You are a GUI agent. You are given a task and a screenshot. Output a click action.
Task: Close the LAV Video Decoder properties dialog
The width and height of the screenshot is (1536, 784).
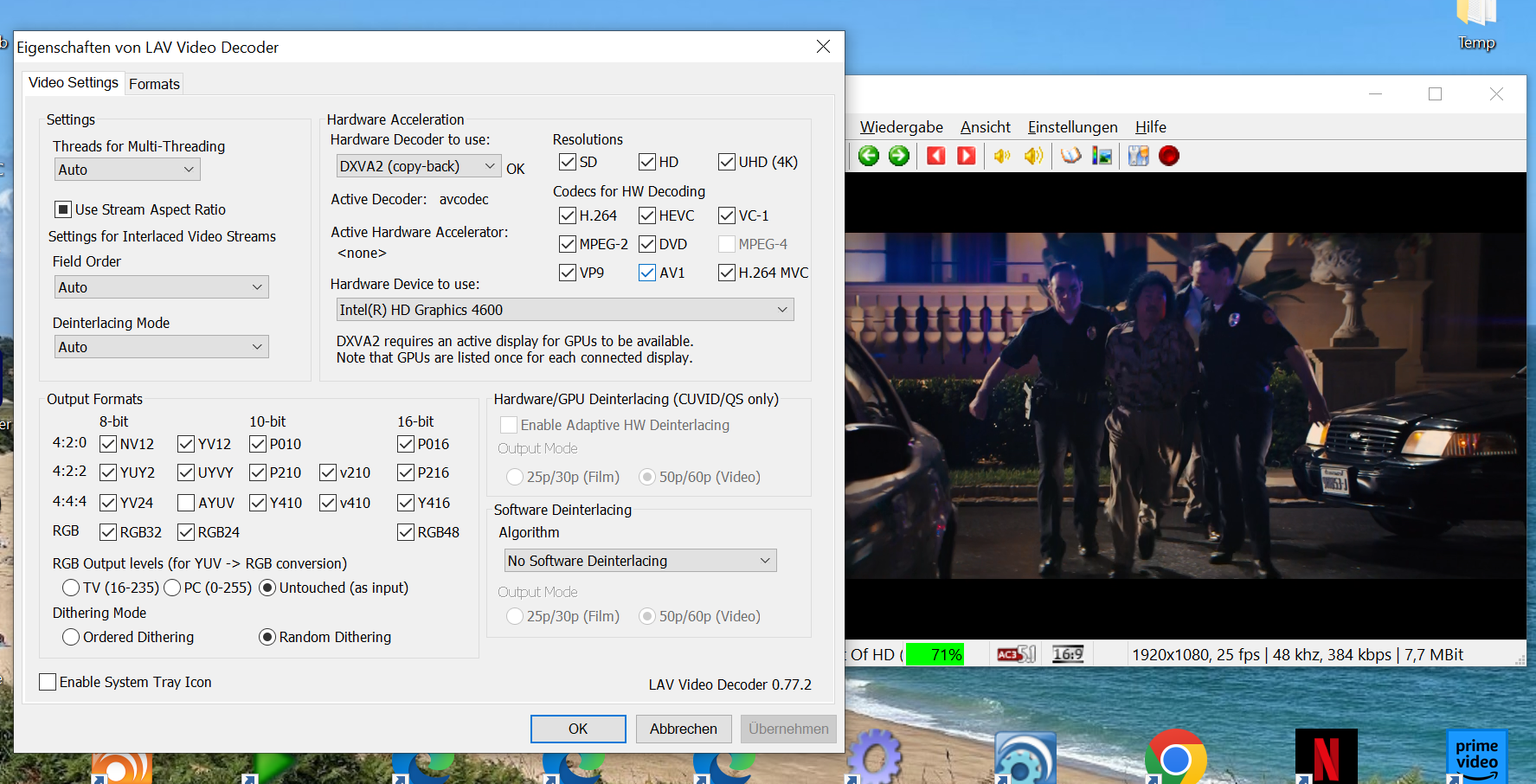pos(823,47)
